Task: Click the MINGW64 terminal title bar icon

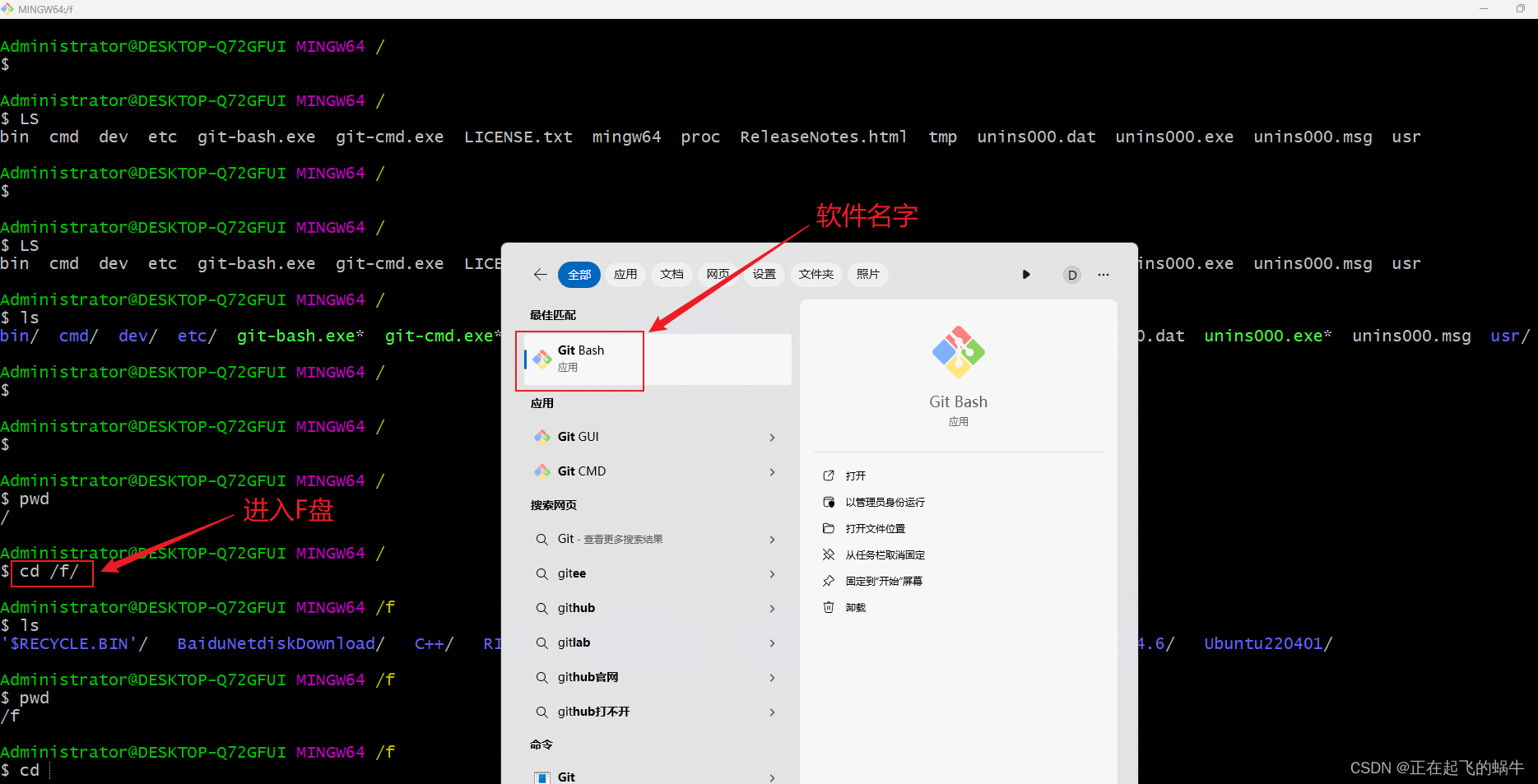Action: pos(7,9)
